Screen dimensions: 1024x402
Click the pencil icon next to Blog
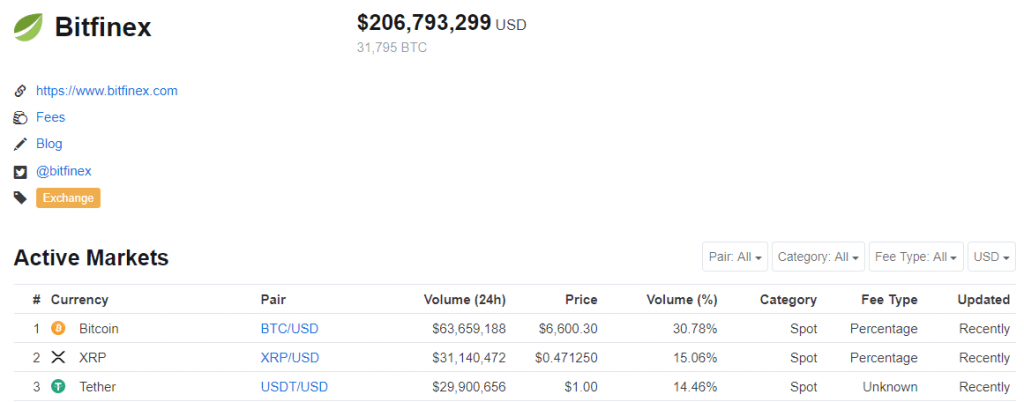[x=20, y=144]
